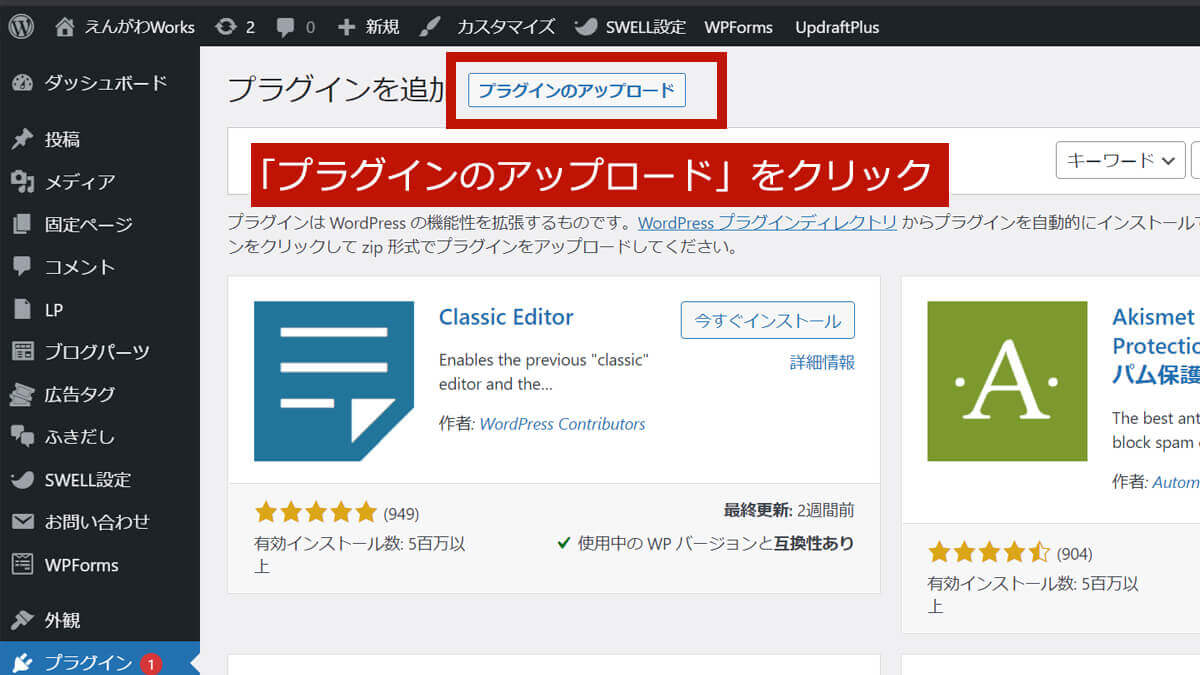Open SWELL設定 from the admin bar
1200x675 pixels.
646,27
